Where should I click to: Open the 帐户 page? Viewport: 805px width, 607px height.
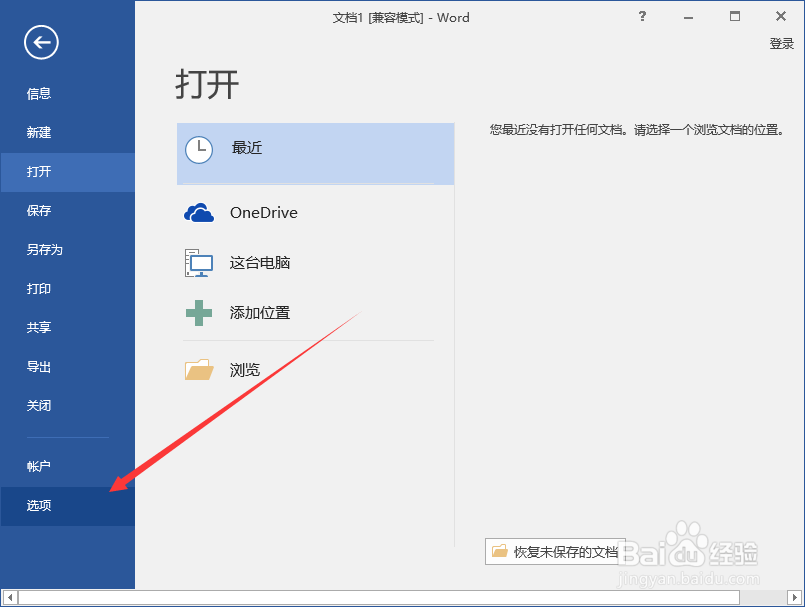click(67, 467)
